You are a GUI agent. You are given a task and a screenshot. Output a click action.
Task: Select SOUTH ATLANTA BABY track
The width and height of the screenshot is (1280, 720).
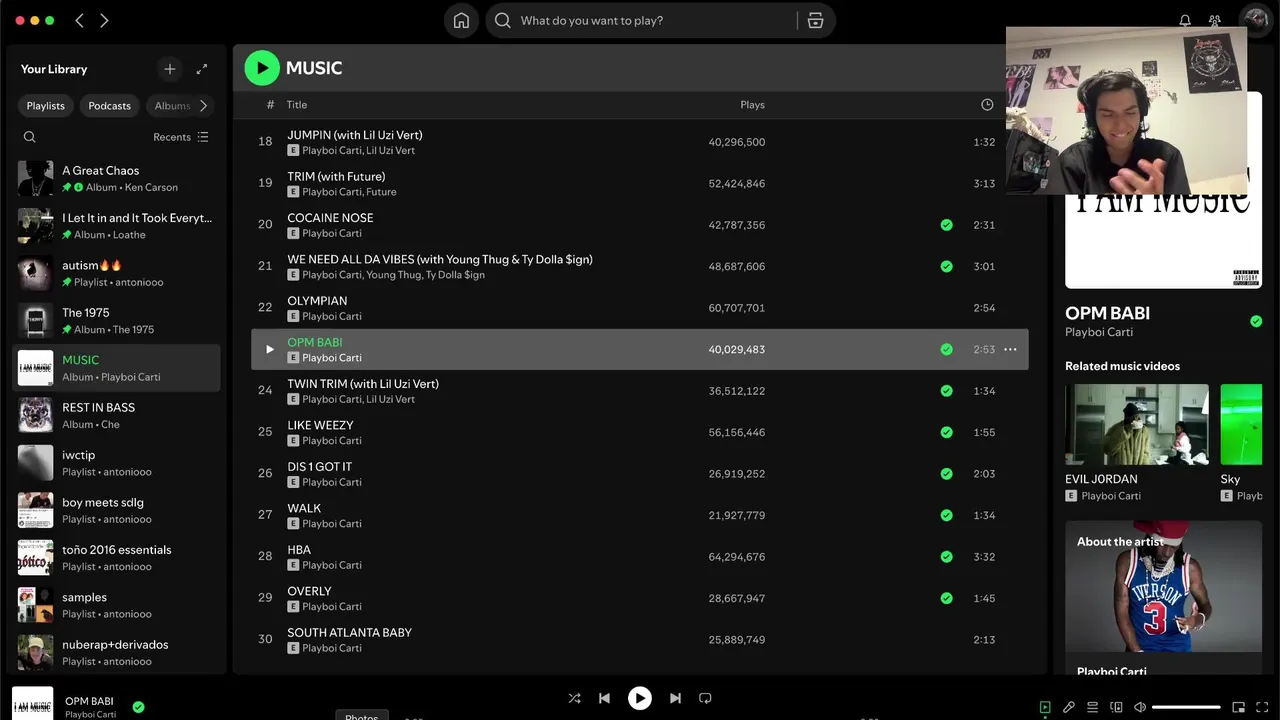point(640,640)
